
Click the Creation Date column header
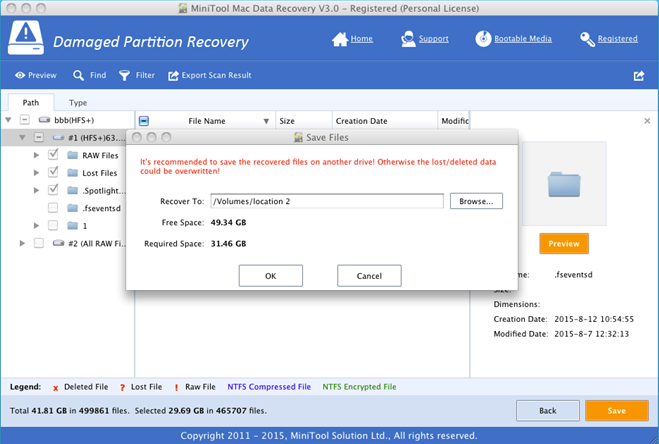click(x=385, y=121)
